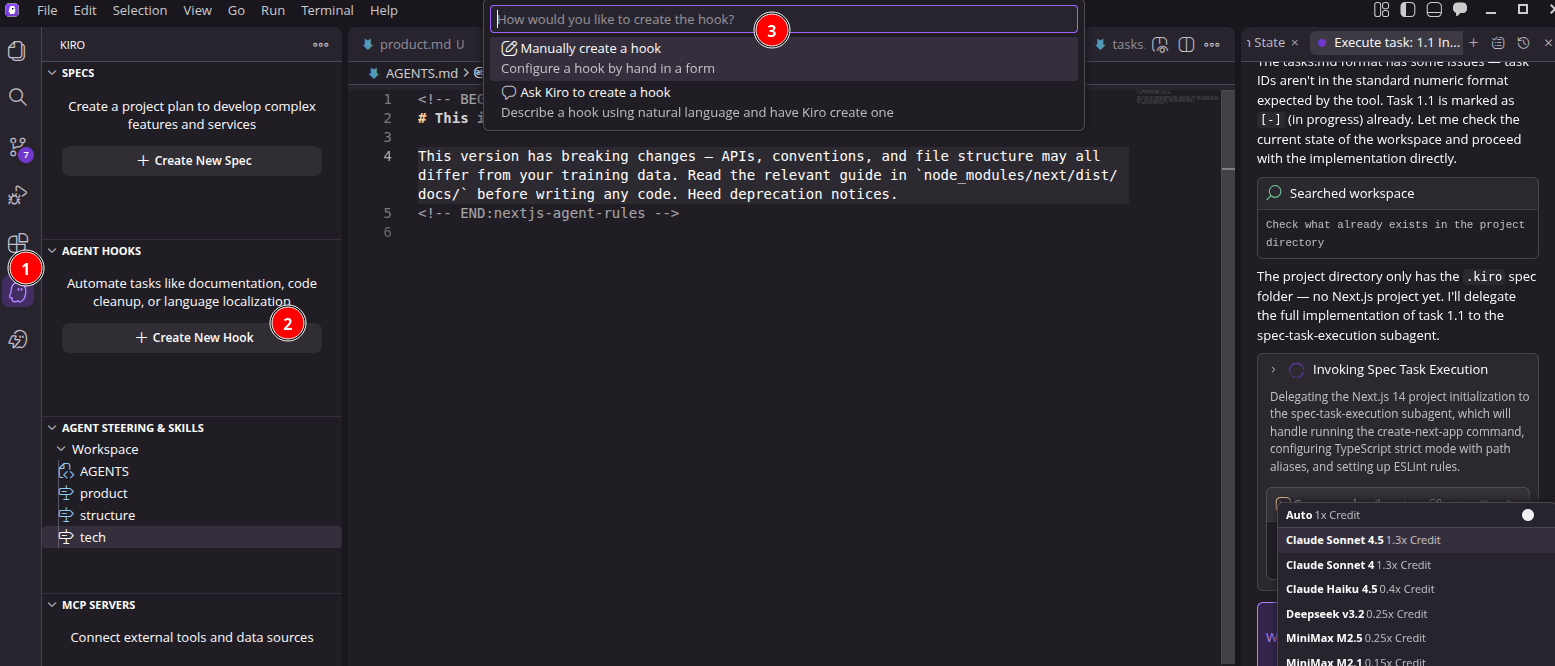Open the Explorer view in activity bar
This screenshot has width=1555, height=666.
point(17,49)
